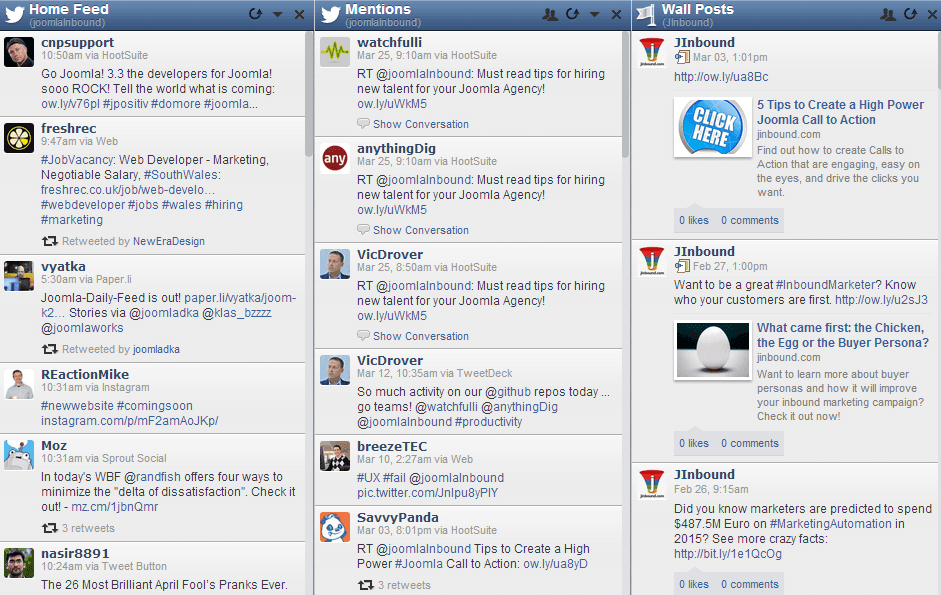Click 0 comments on Feb 27 wall post
Image resolution: width=941 pixels, height=595 pixels.
click(x=750, y=443)
